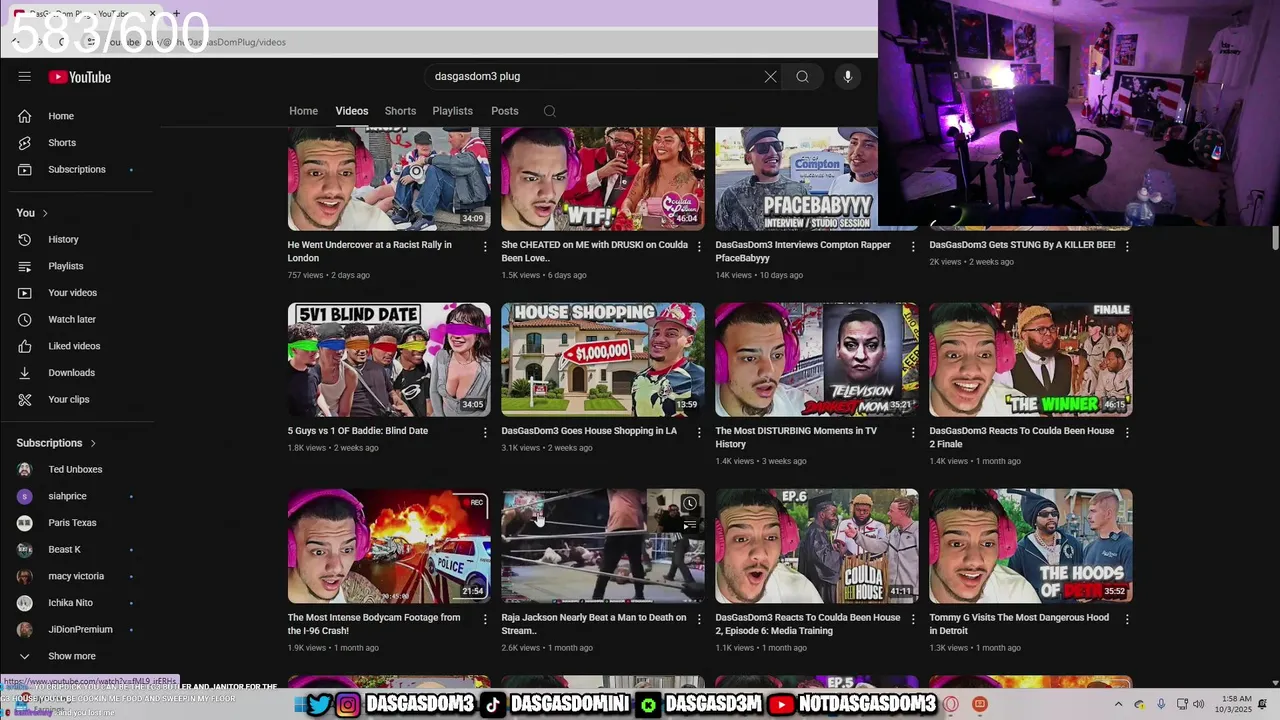Open options for Most DISTURBING Moments video
The height and width of the screenshot is (720, 1280).
(x=913, y=432)
